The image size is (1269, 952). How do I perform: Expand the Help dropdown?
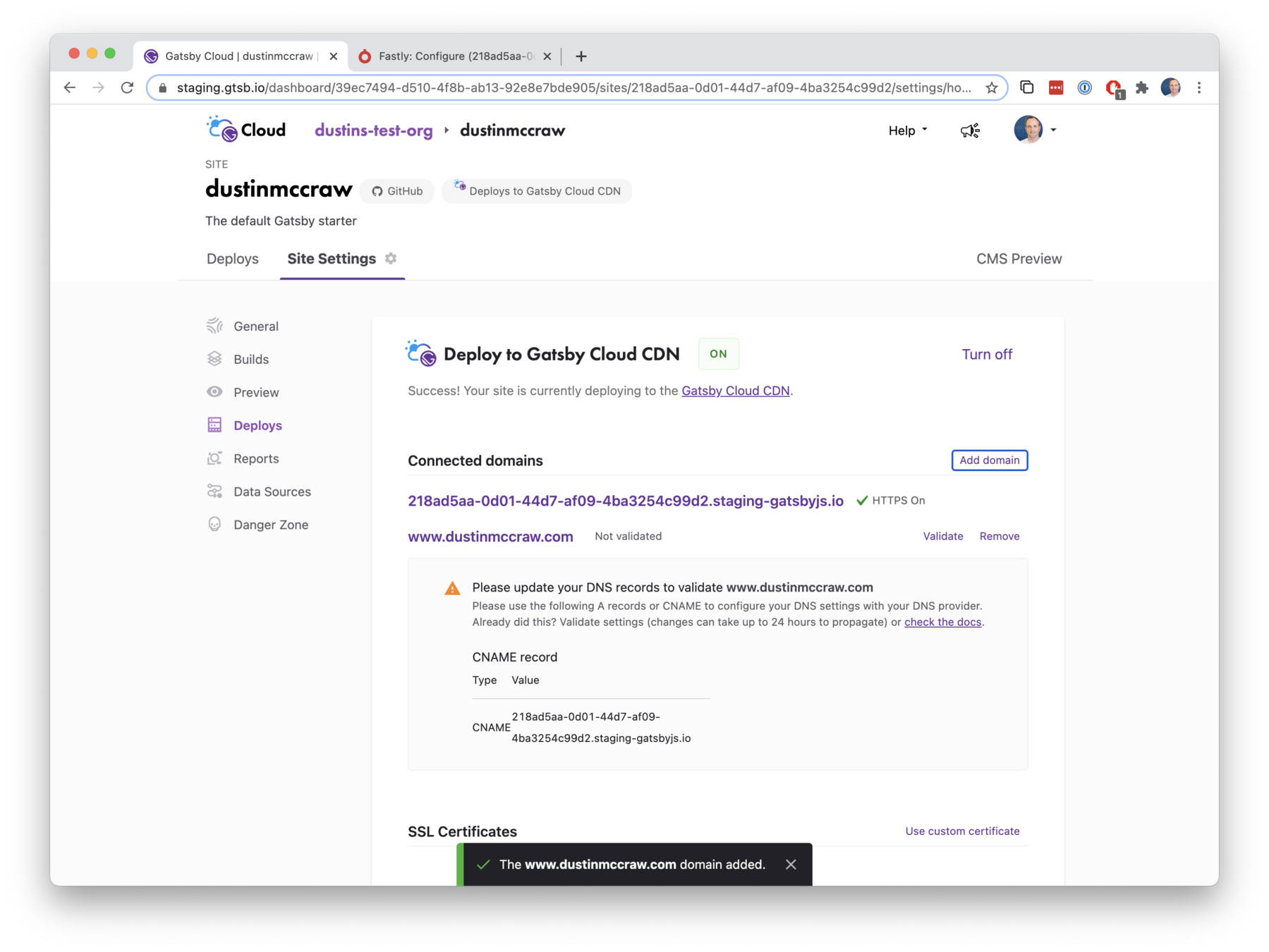click(x=908, y=130)
